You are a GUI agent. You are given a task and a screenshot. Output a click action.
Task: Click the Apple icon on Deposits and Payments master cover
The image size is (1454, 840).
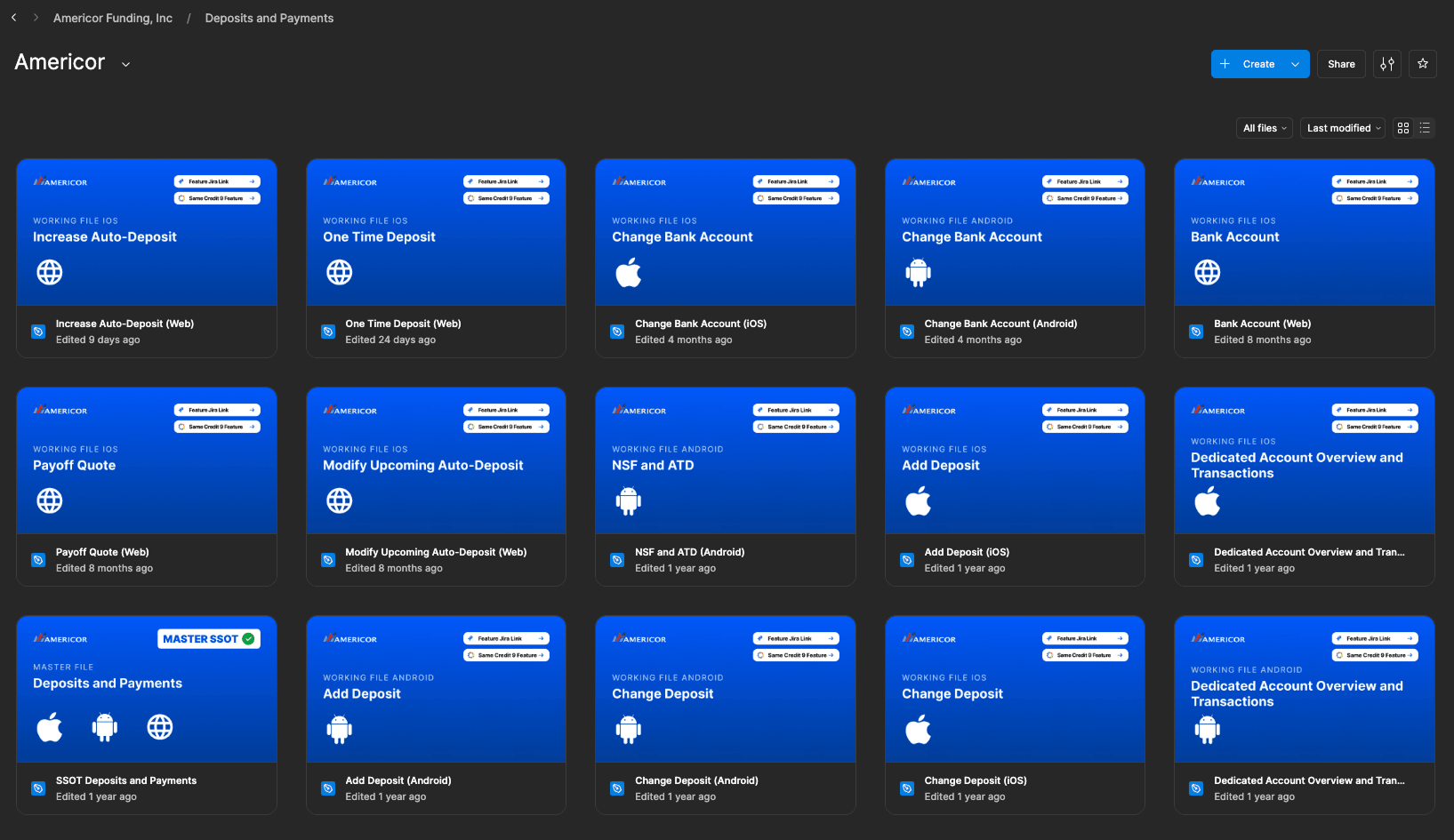pos(50,727)
